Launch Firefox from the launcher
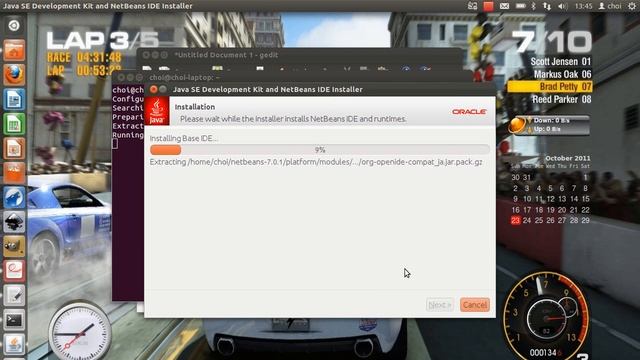This screenshot has width=640, height=360. point(14,75)
